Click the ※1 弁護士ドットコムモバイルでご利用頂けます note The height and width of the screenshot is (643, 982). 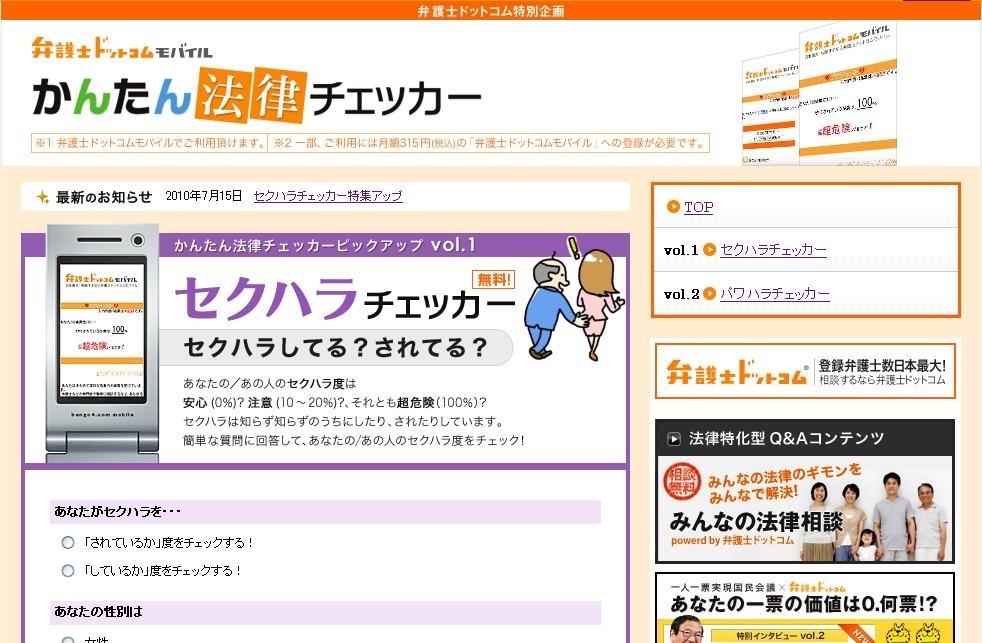(x=150, y=143)
